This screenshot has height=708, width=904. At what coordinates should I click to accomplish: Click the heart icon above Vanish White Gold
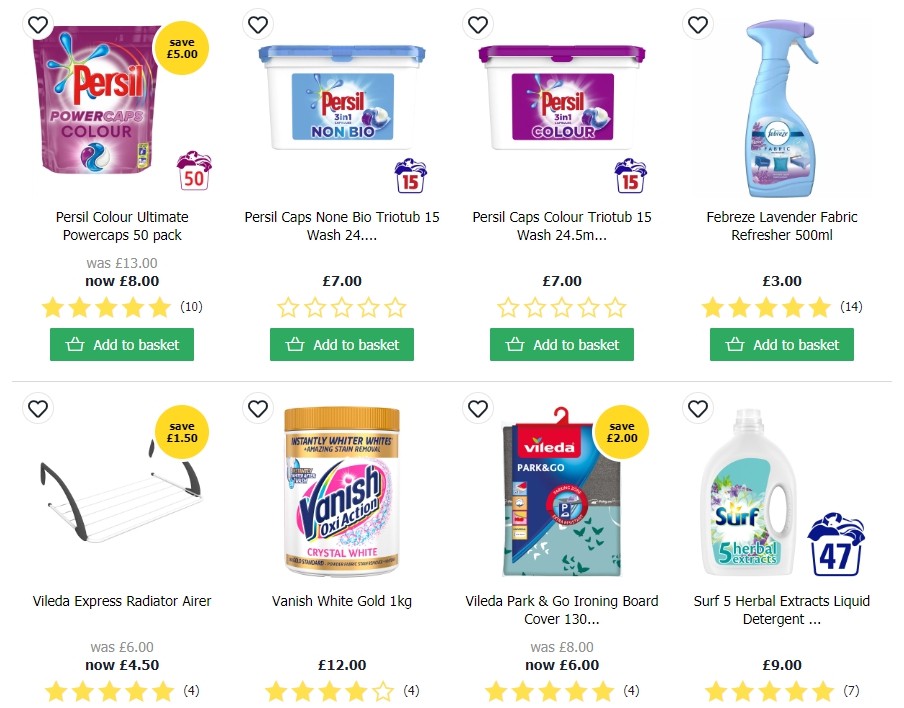(x=258, y=409)
